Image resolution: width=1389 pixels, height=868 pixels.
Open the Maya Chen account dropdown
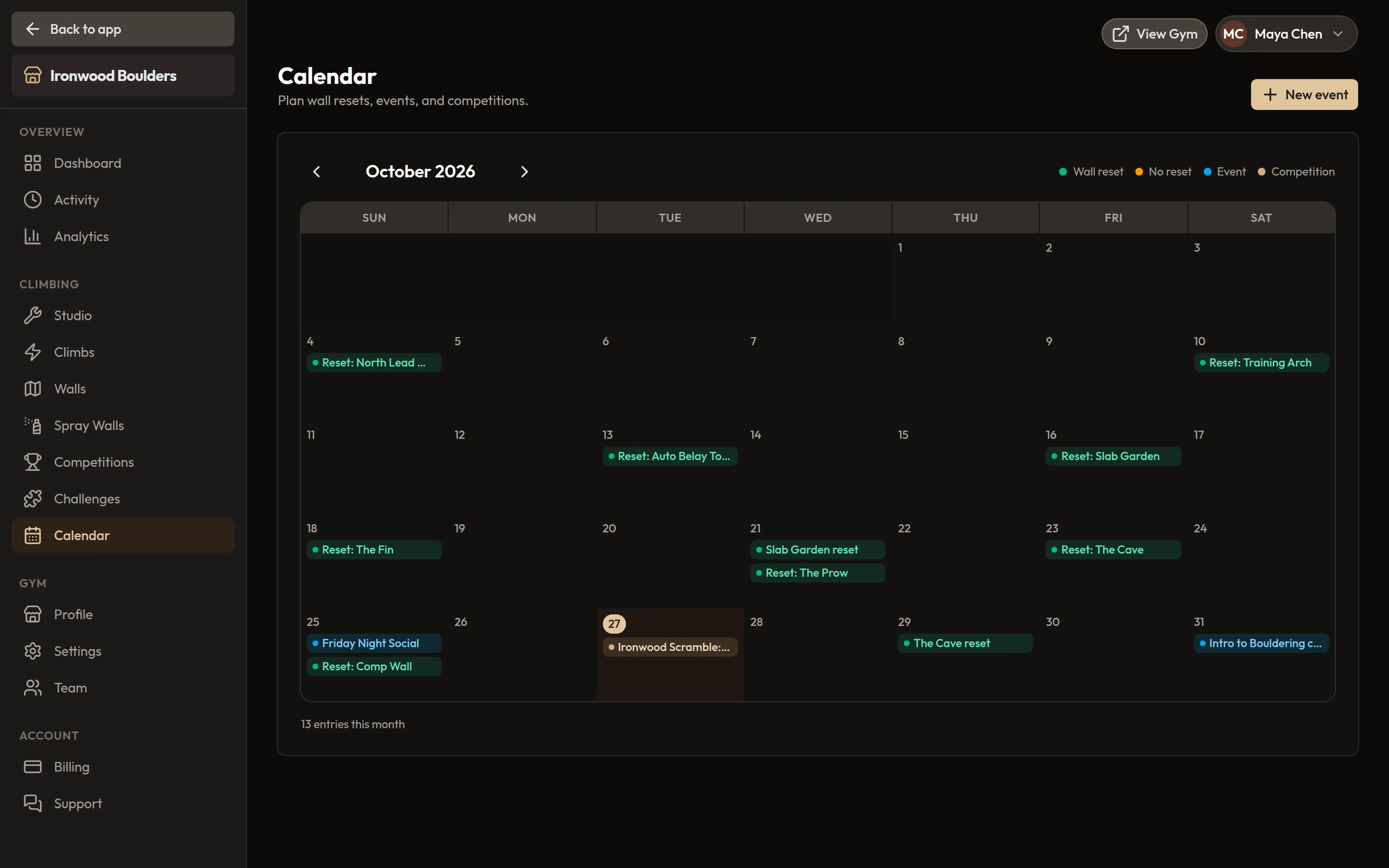pos(1286,34)
